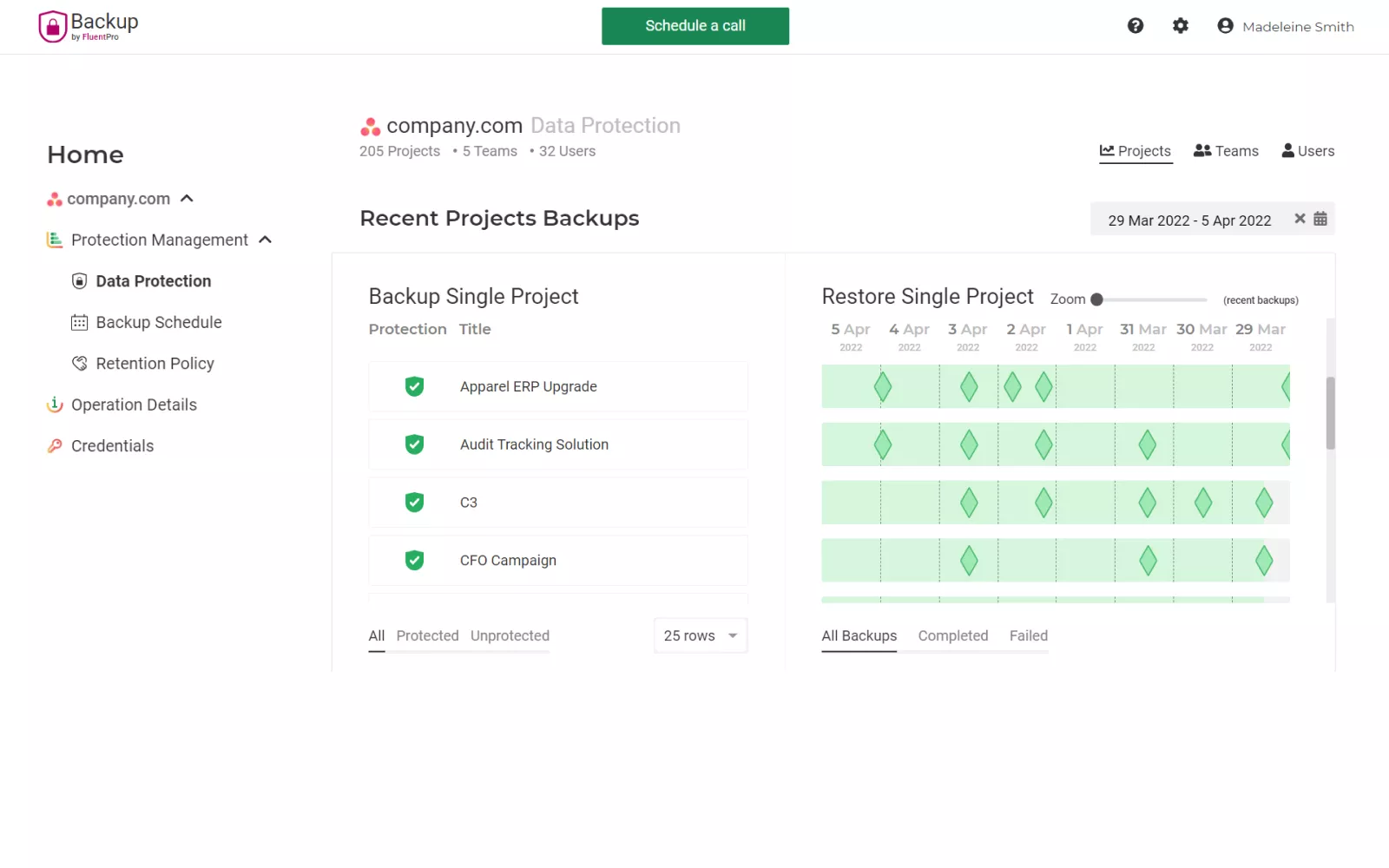Viewport: 1389px width, 868px height.
Task: Select the C3 backup marker on 30 Mar
Action: [1202, 503]
